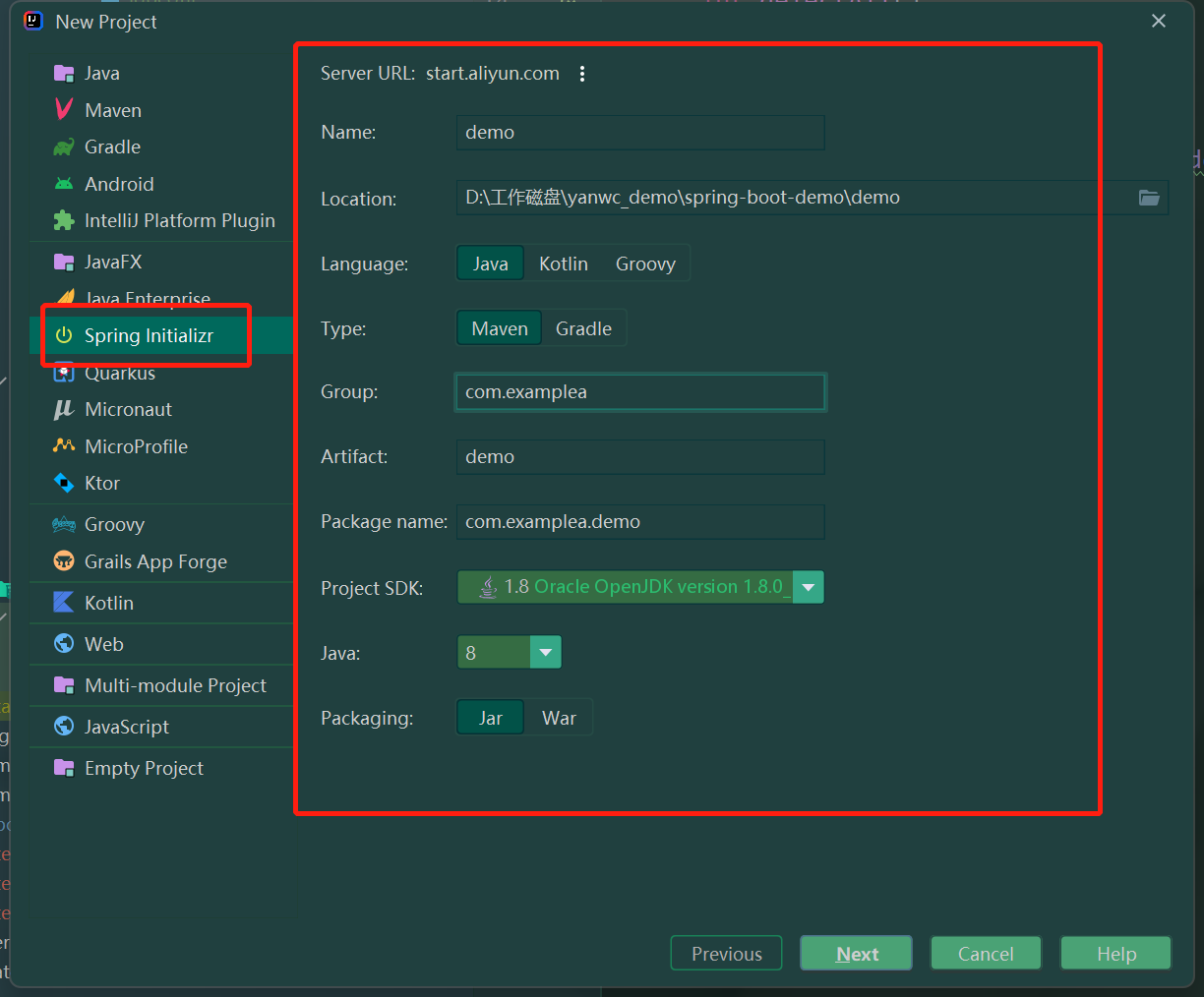The image size is (1204, 997).
Task: Click the Java folder icon in sidebar
Action: tap(64, 74)
